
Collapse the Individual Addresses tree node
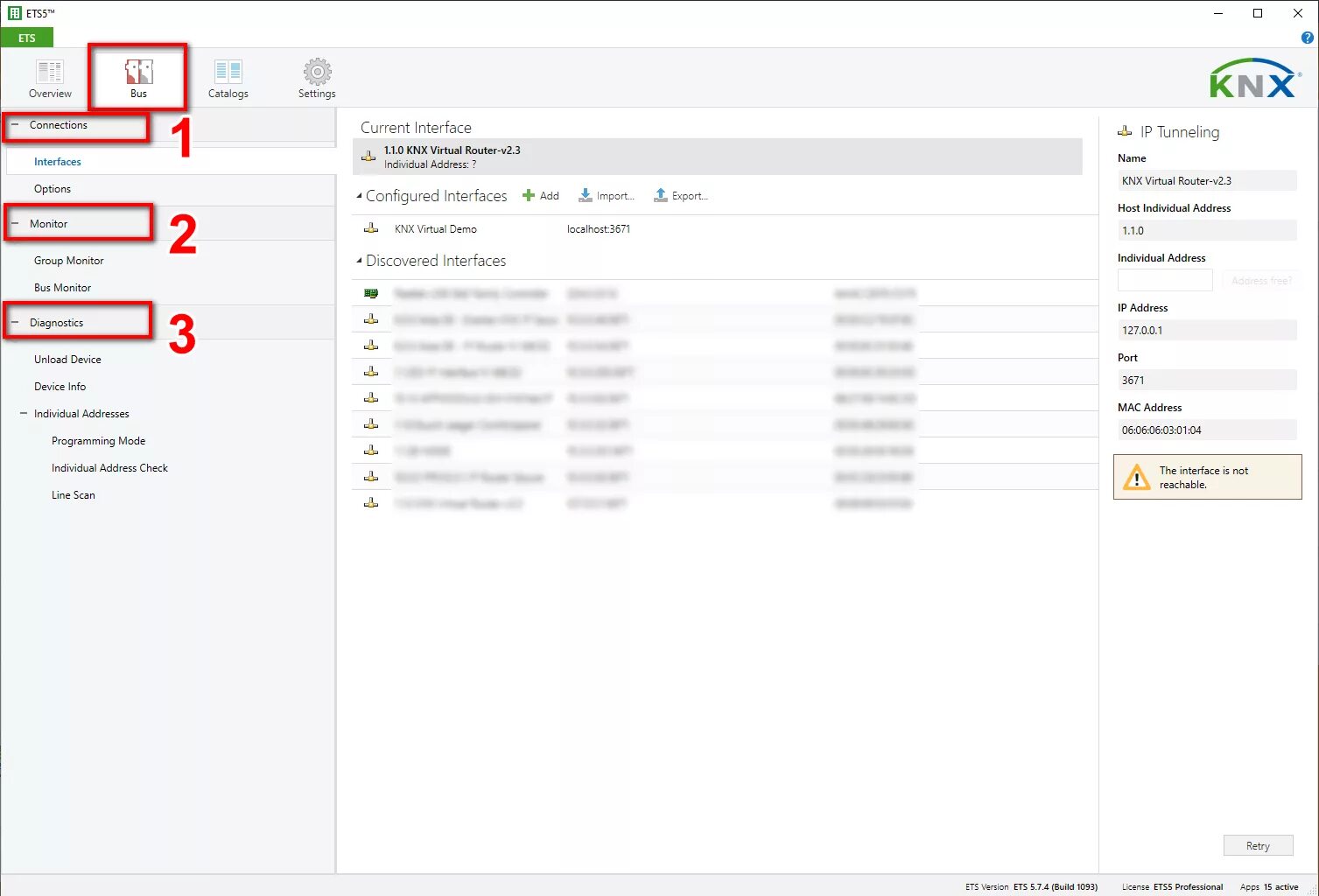point(24,414)
